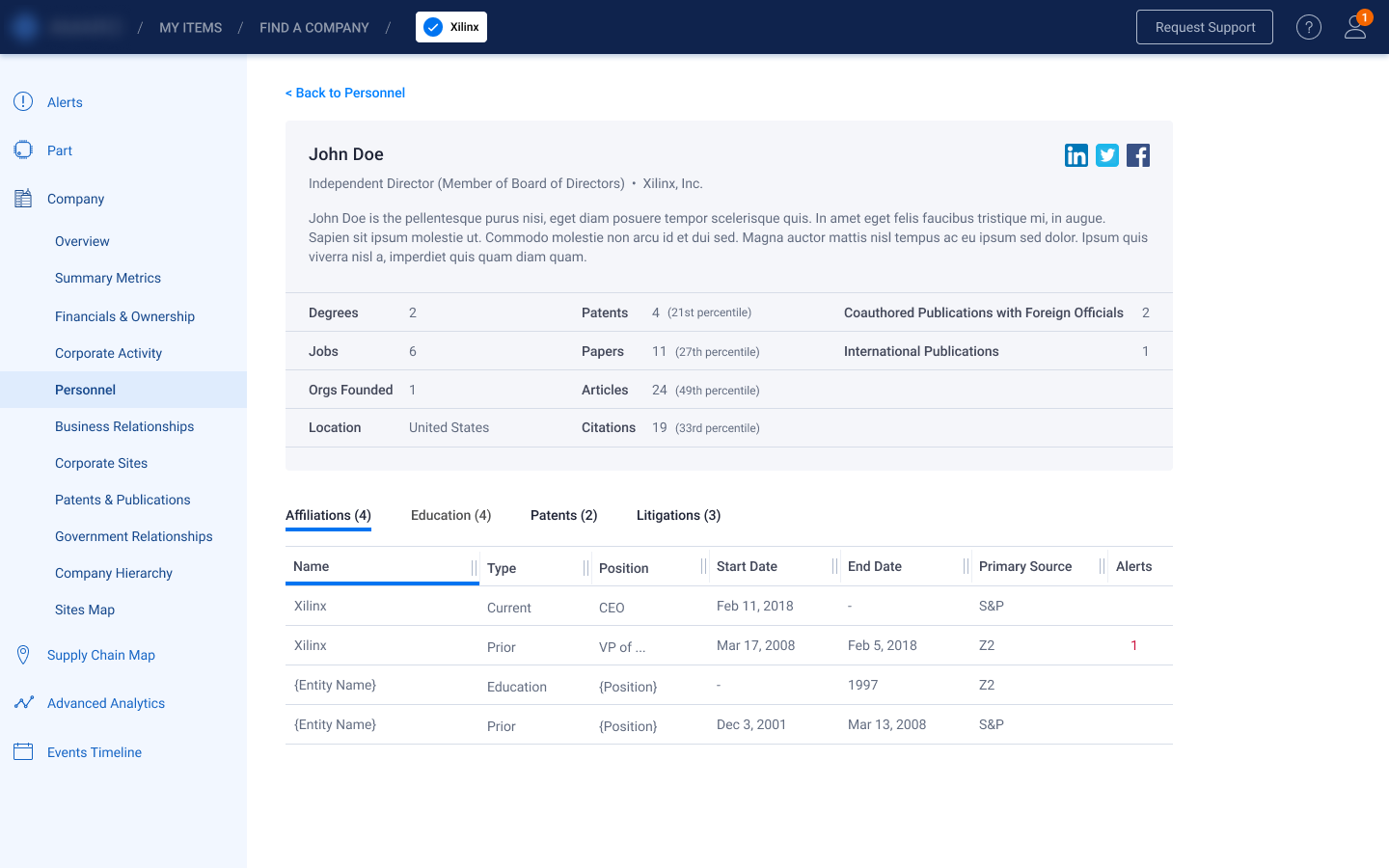This screenshot has height=868, width=1389.
Task: Sort table by End Date column header
Action: coord(875,566)
